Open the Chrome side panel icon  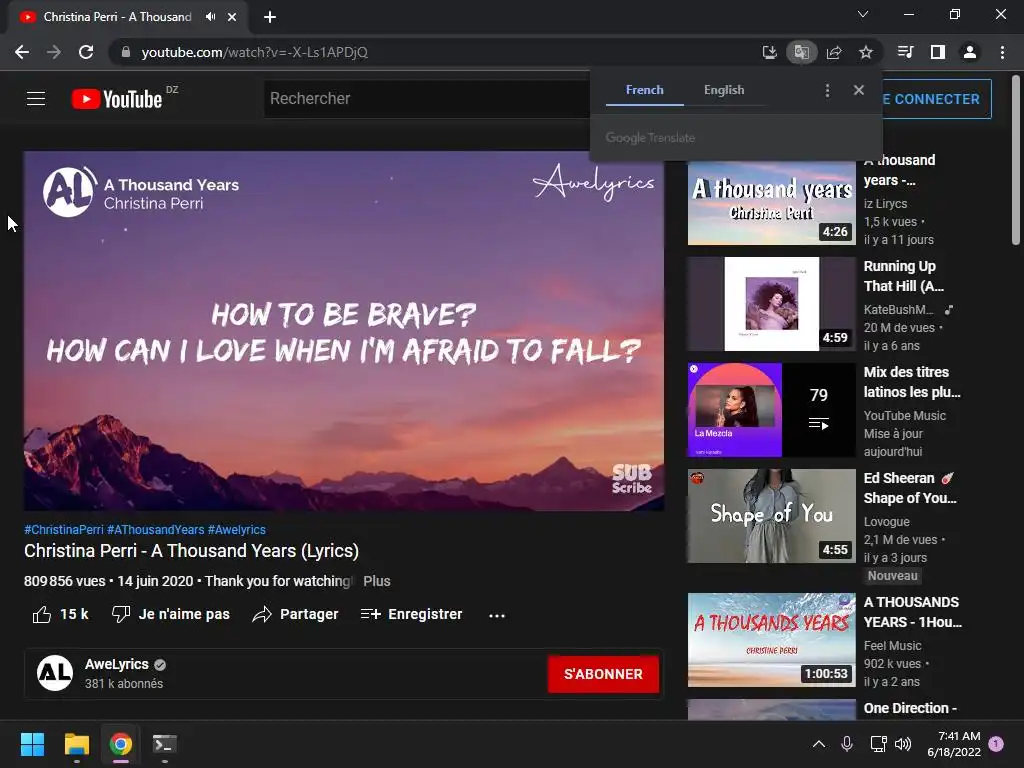click(x=938, y=52)
